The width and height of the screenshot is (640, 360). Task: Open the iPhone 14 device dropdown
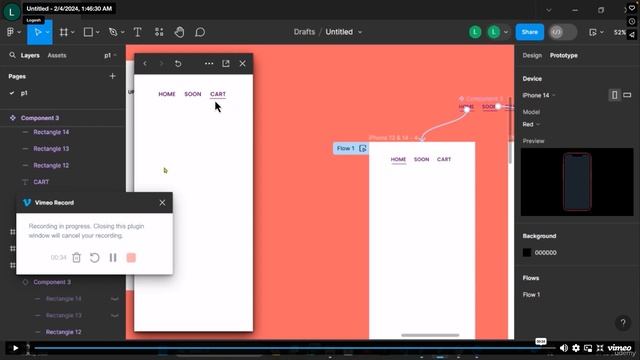539,95
